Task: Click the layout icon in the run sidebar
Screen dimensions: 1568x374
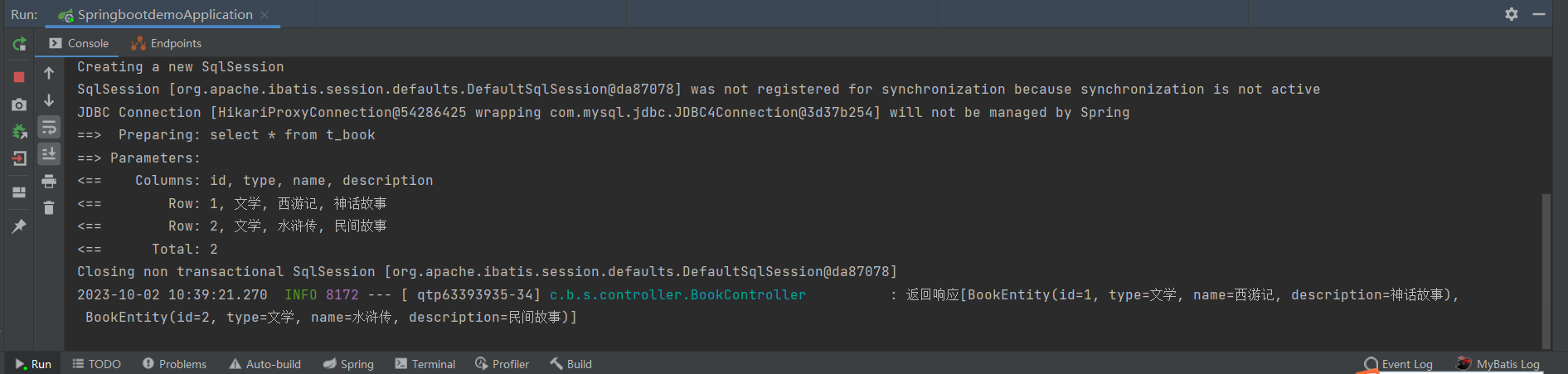Action: pyautogui.click(x=19, y=192)
